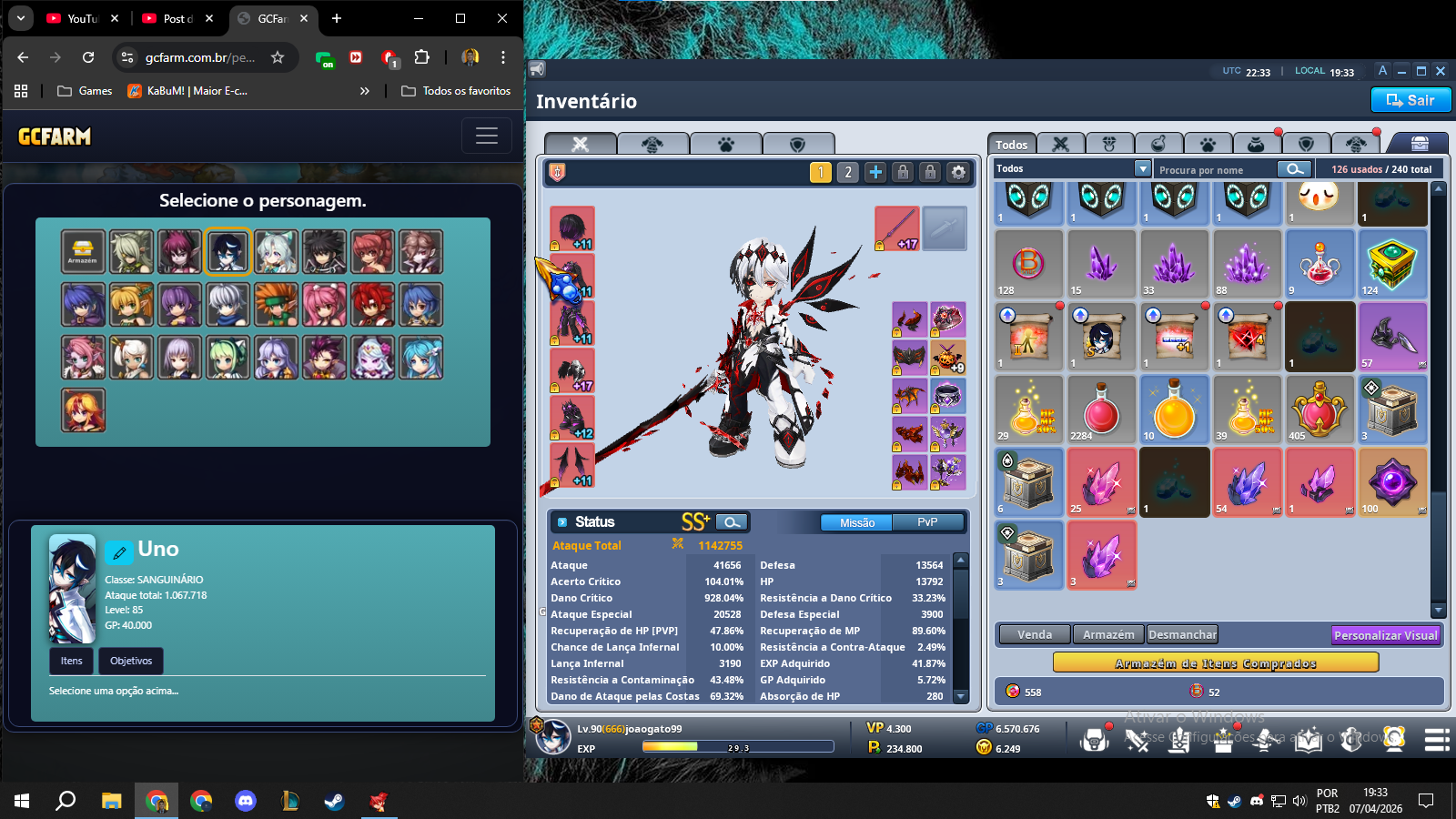The height and width of the screenshot is (819, 1456).
Task: Open the Games bookmark folder
Action: point(85,91)
